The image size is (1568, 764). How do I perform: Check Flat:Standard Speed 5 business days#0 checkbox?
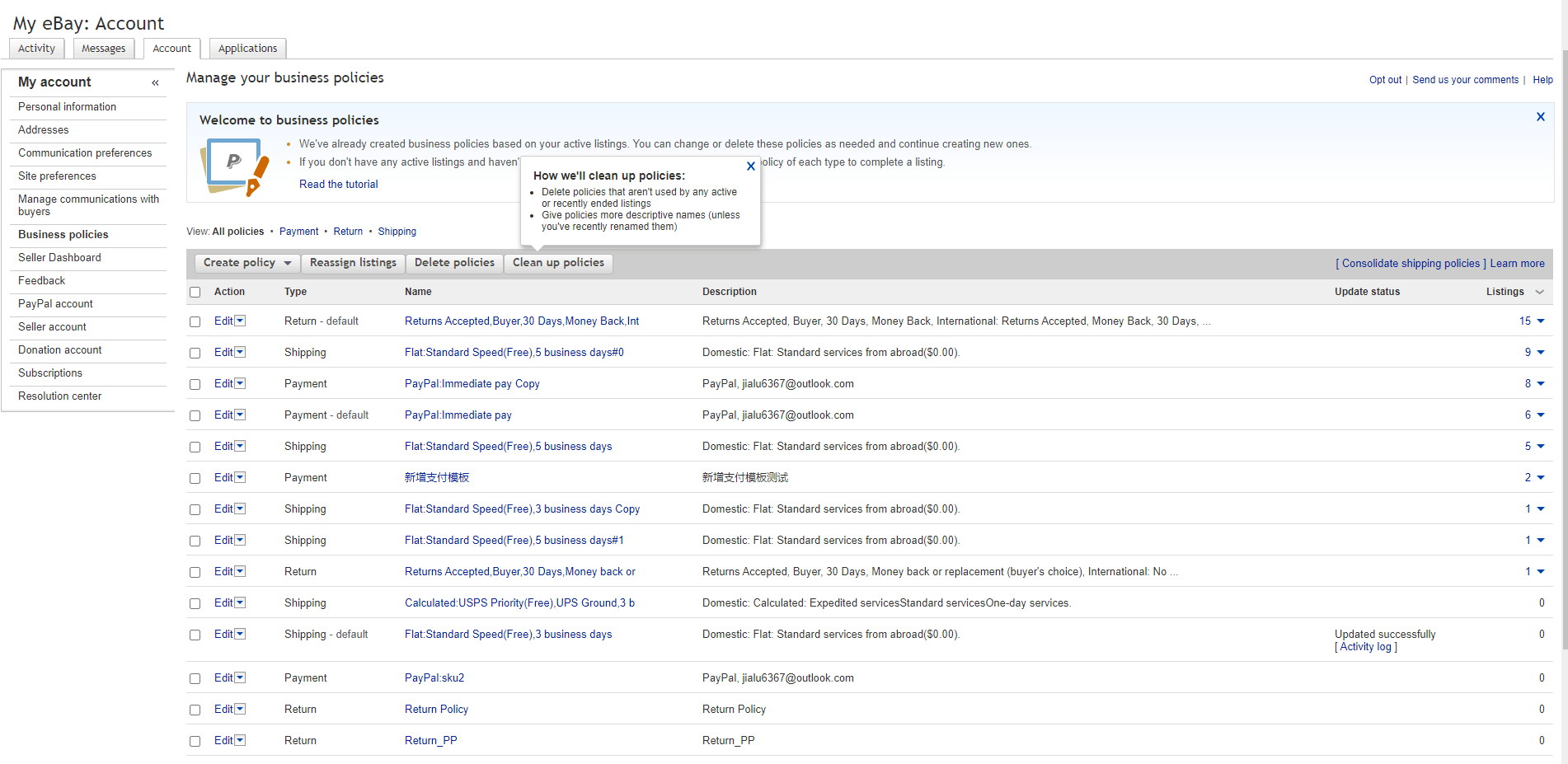point(195,353)
